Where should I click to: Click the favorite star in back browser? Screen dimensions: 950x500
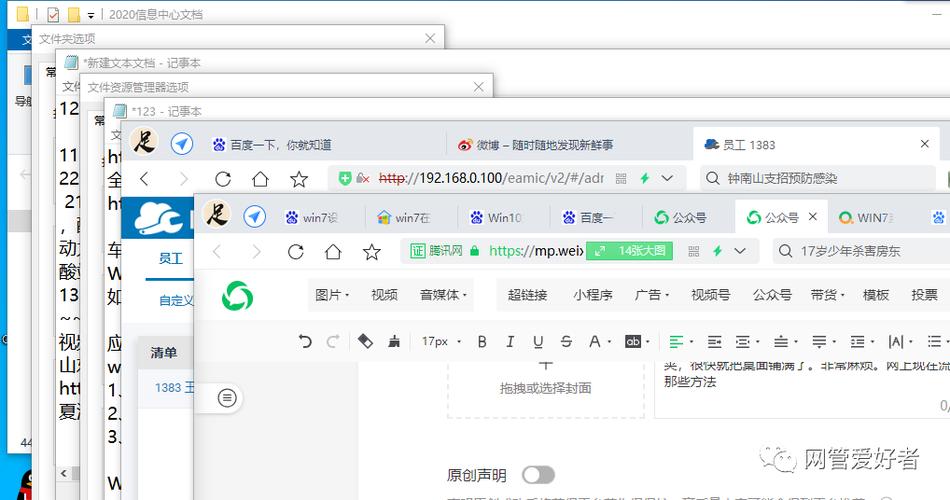299,179
